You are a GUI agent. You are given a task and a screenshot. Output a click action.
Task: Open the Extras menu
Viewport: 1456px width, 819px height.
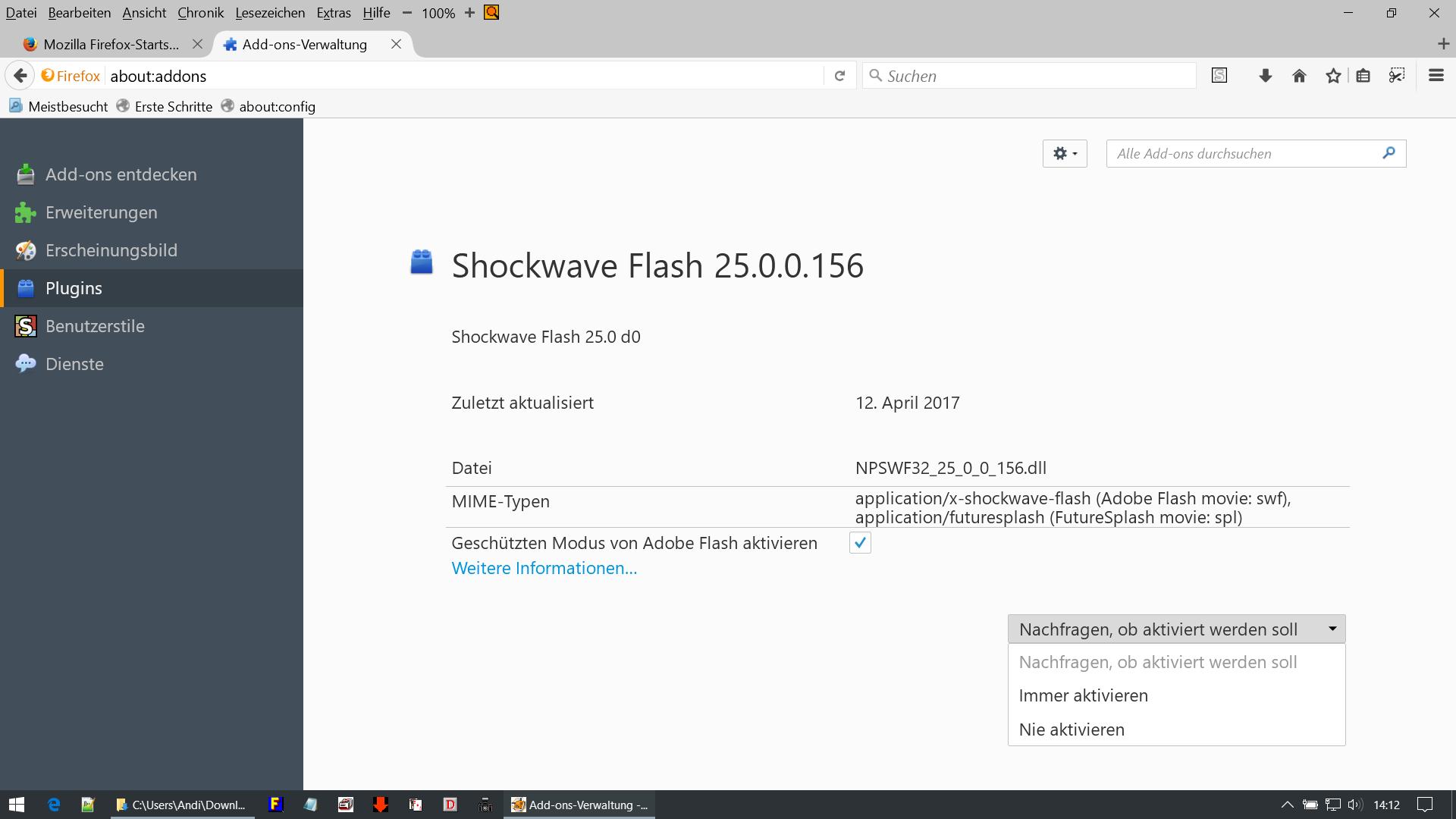(334, 13)
